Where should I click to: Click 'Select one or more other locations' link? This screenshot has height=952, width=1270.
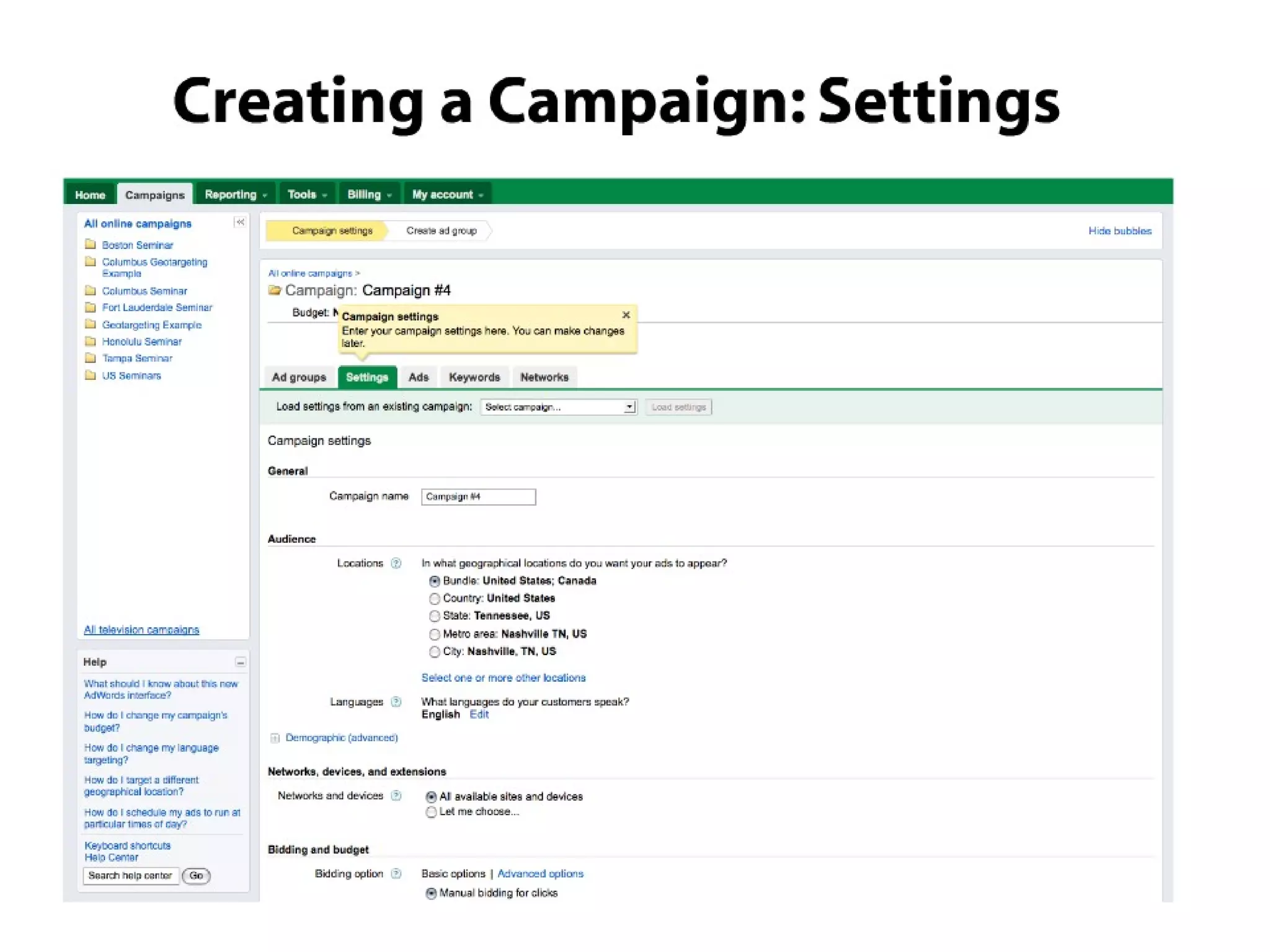click(503, 677)
